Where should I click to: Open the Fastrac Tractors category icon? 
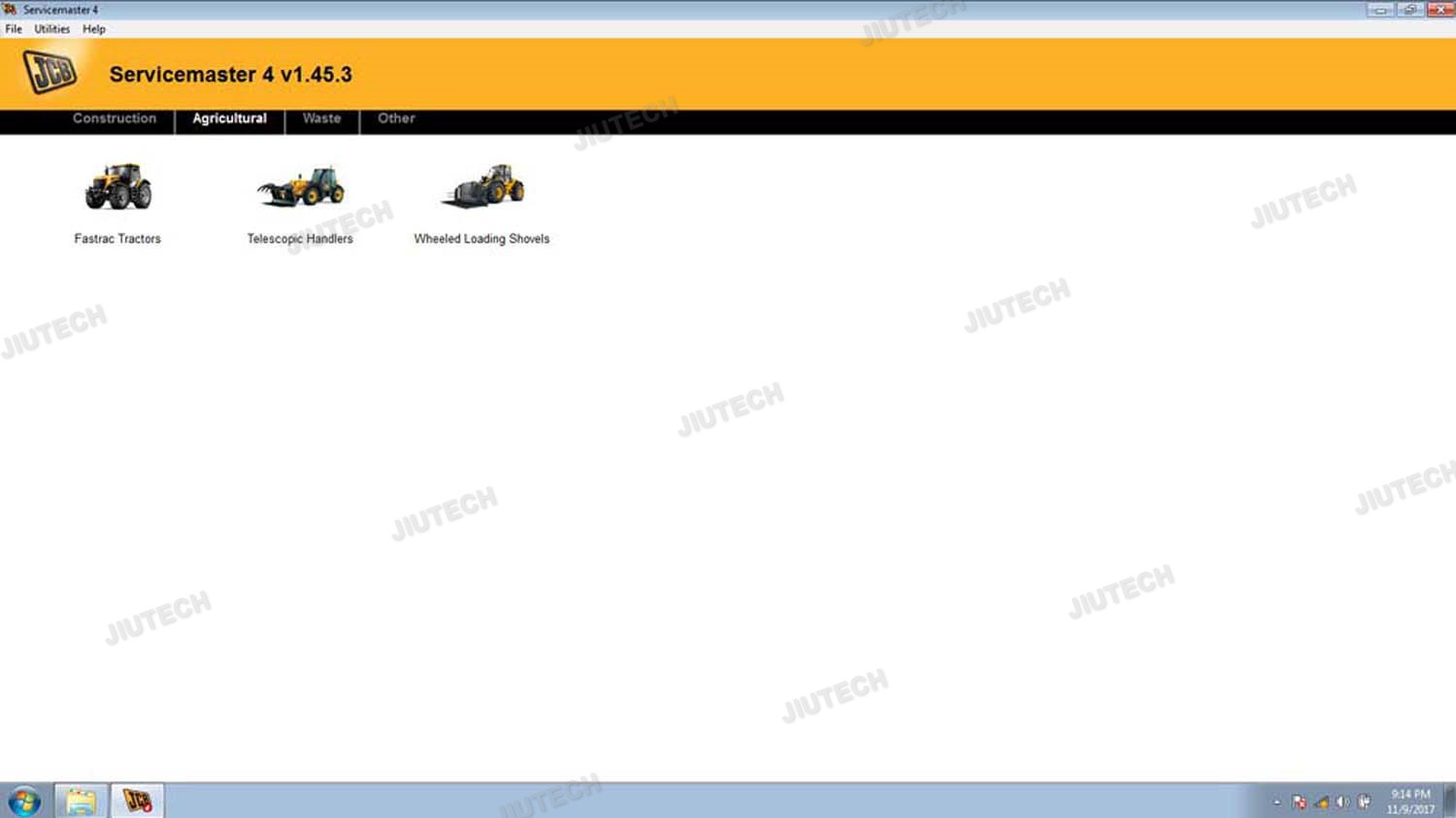pos(117,187)
